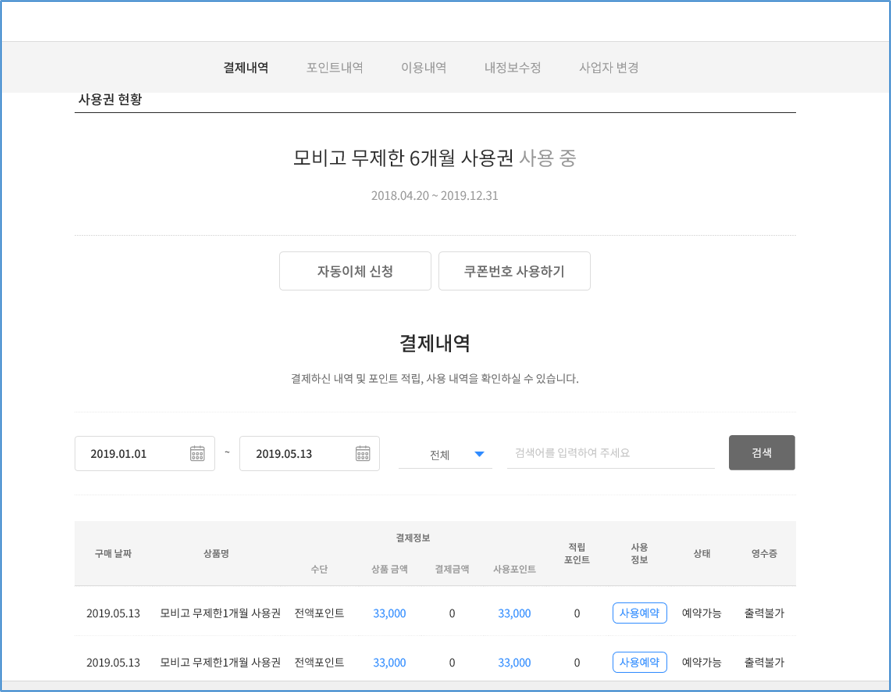Click the 상품 금액 33,000 link in first row
The width and height of the screenshot is (891, 692).
tap(389, 614)
